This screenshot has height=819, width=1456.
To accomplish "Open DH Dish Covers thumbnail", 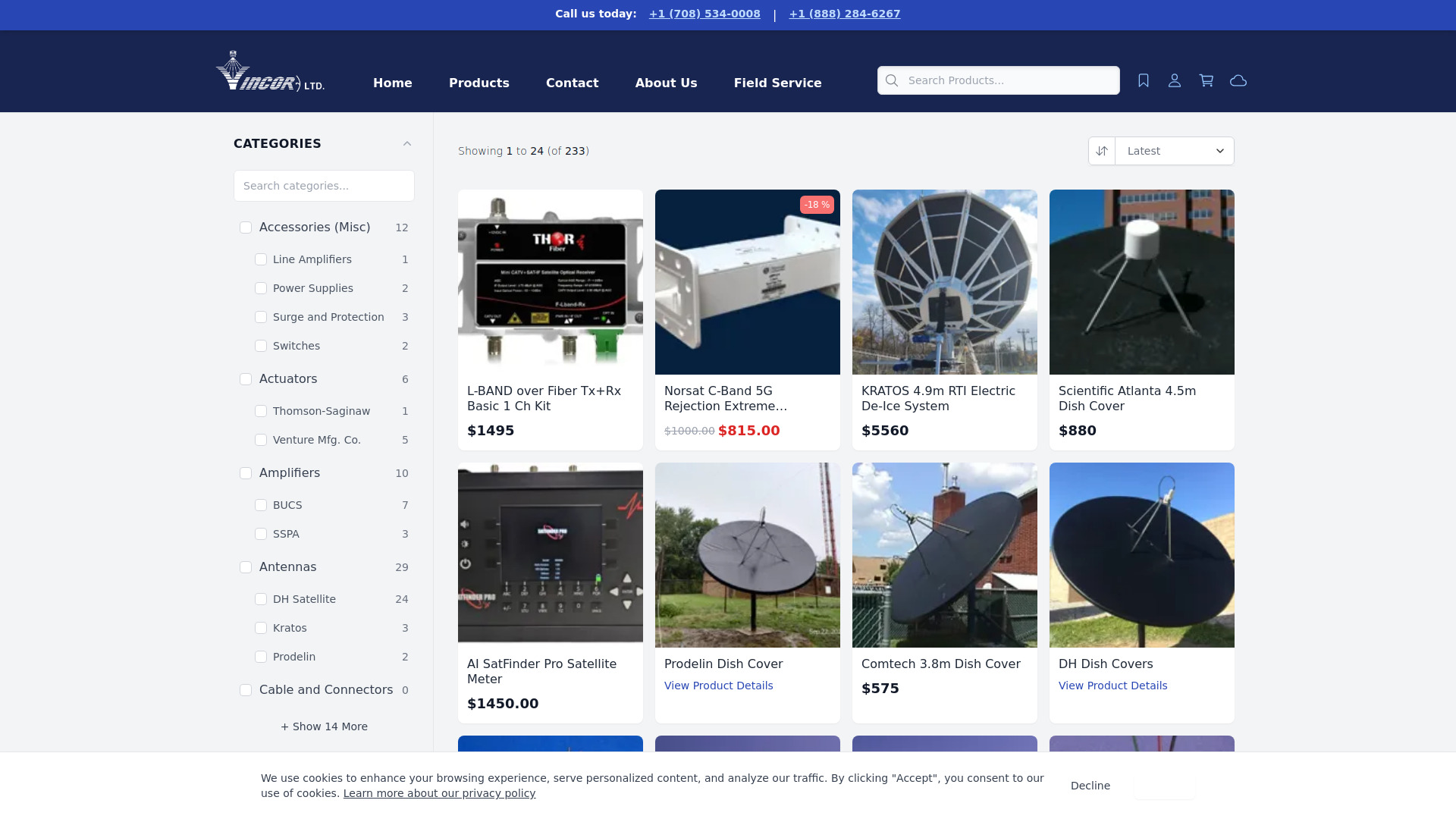I will [x=1142, y=555].
